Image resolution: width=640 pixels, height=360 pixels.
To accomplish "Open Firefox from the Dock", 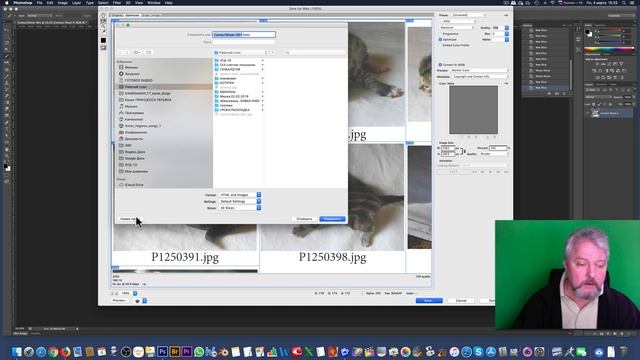I will (65, 351).
